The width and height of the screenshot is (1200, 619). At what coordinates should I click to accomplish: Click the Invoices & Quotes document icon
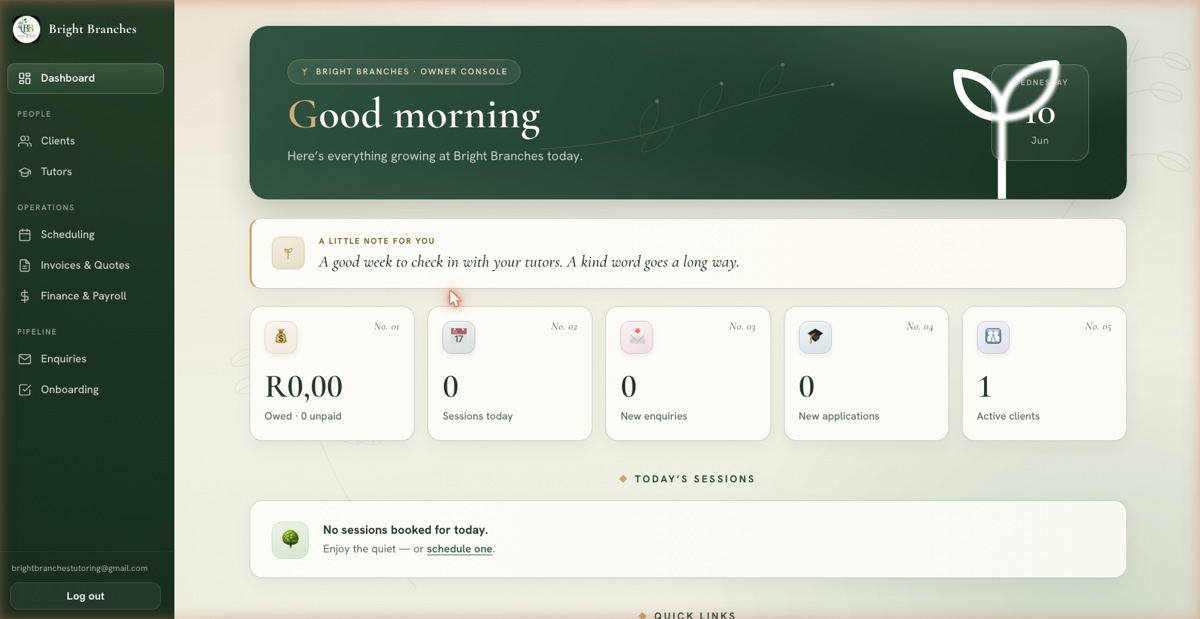point(25,266)
